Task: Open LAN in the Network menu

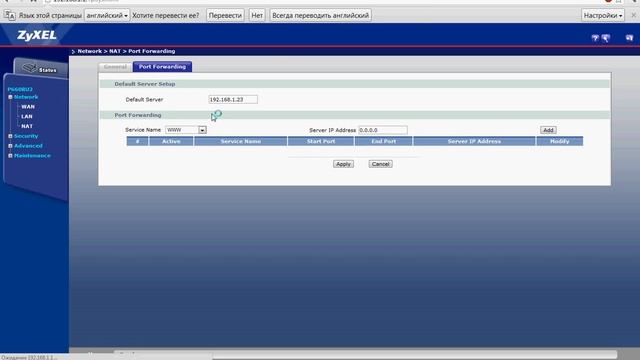Action: click(27, 116)
